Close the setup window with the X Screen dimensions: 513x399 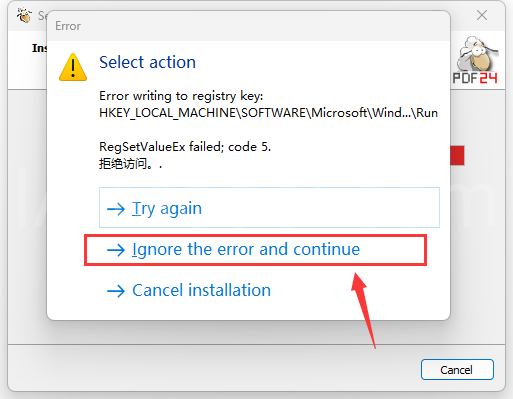pyautogui.click(x=482, y=15)
